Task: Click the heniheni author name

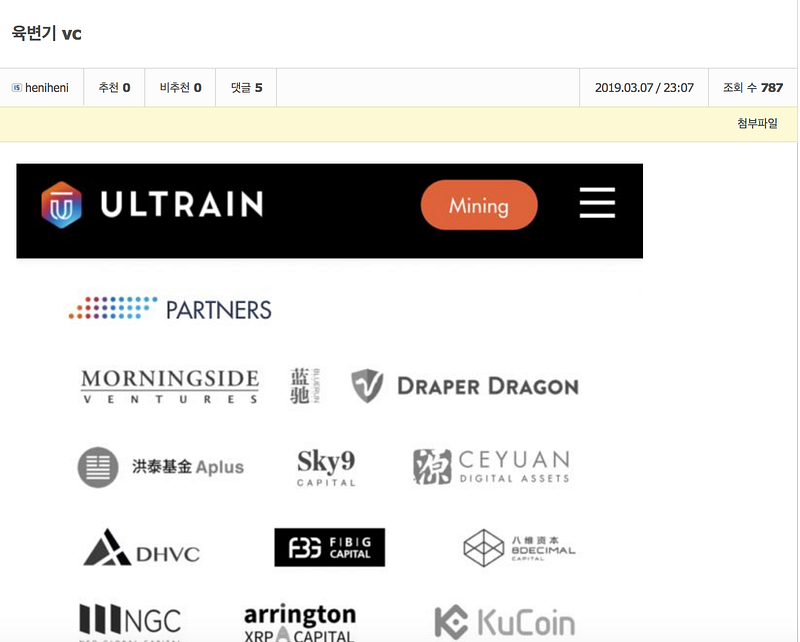Action: pos(46,88)
